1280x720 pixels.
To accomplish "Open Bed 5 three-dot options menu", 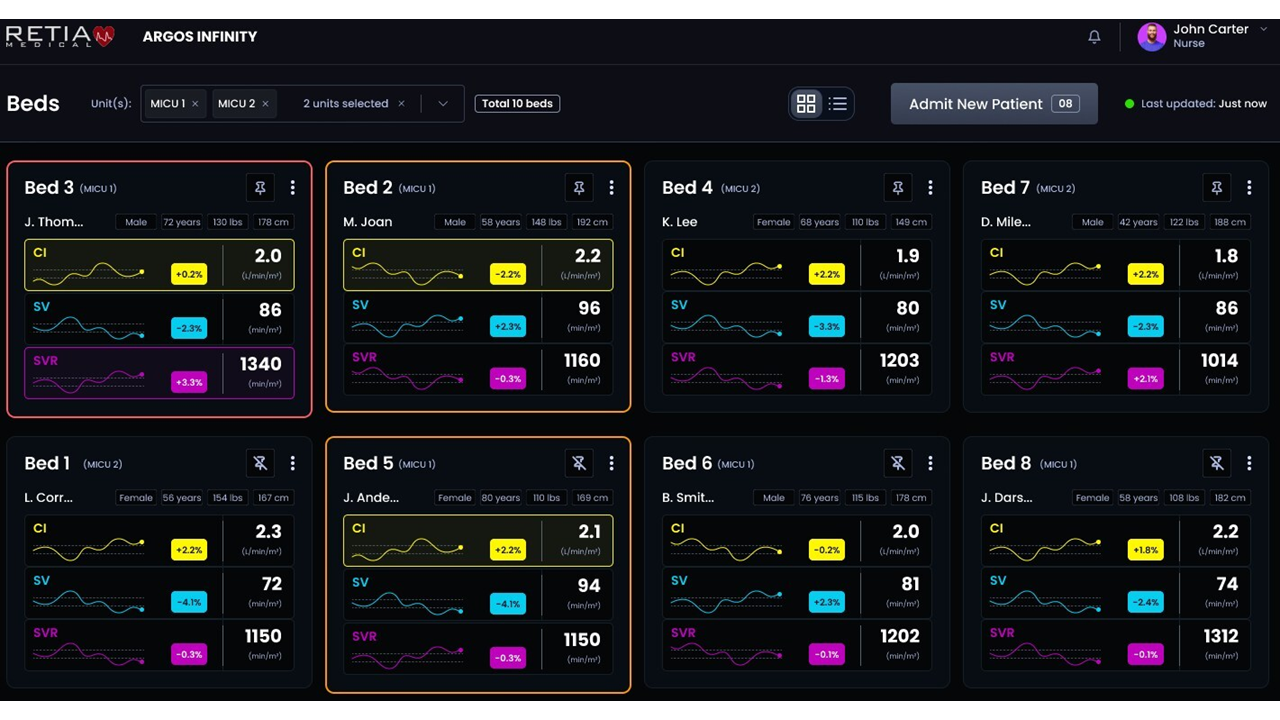I will click(611, 463).
